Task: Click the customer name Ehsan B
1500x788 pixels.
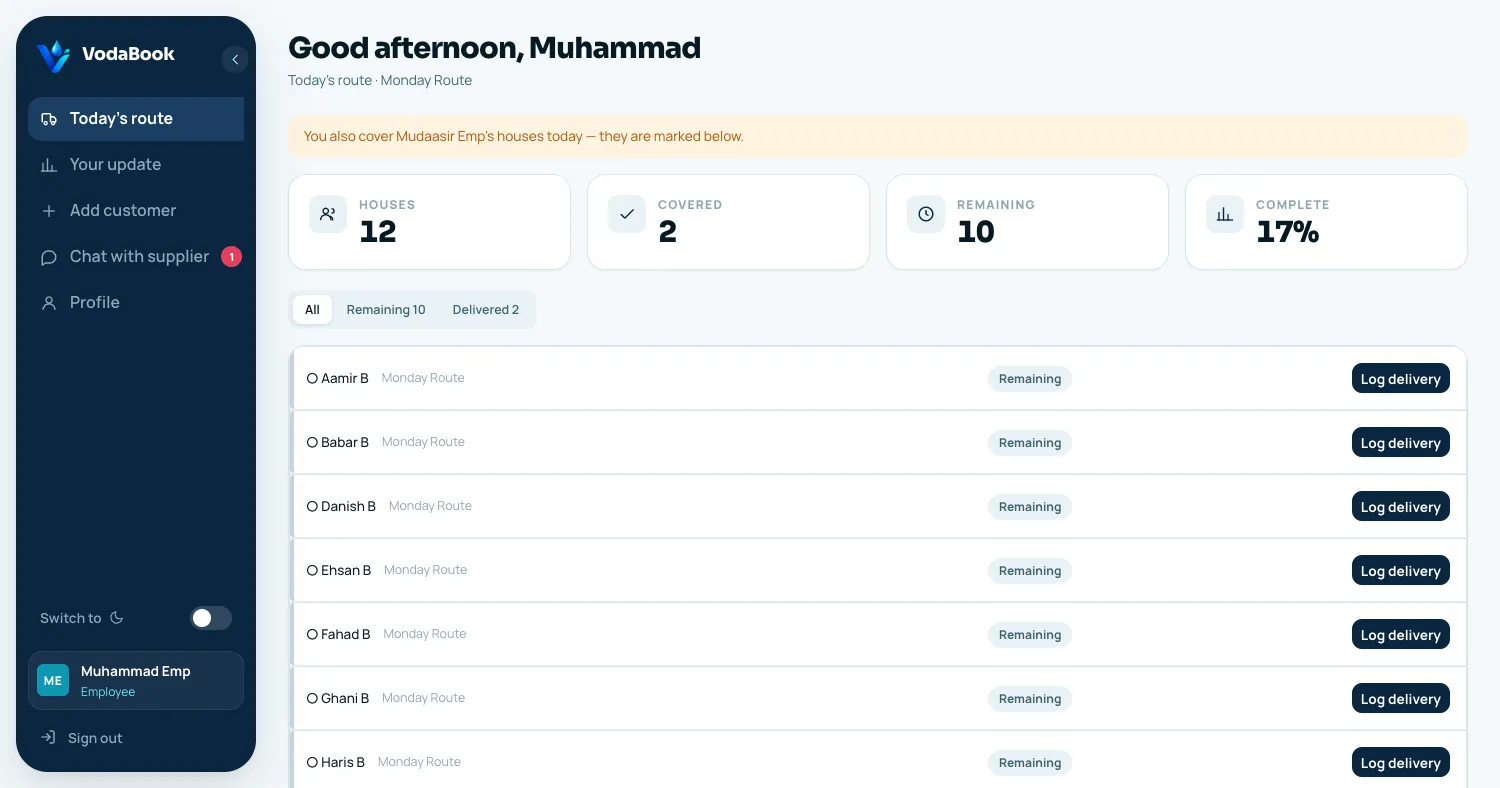Action: tap(346, 570)
